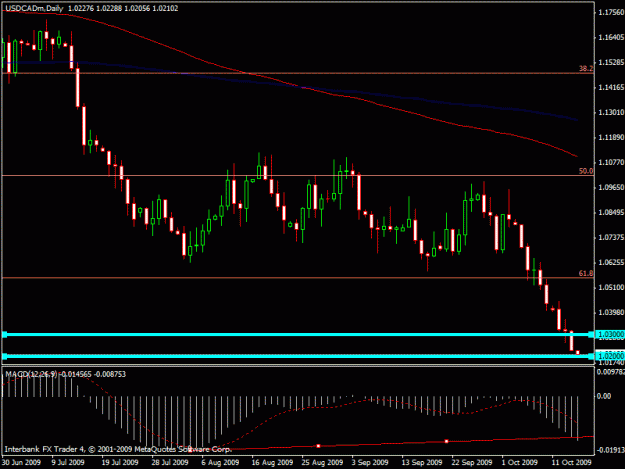Select the cyan horizontal line at 1.03000
This screenshot has width=625, height=469.
[298, 334]
